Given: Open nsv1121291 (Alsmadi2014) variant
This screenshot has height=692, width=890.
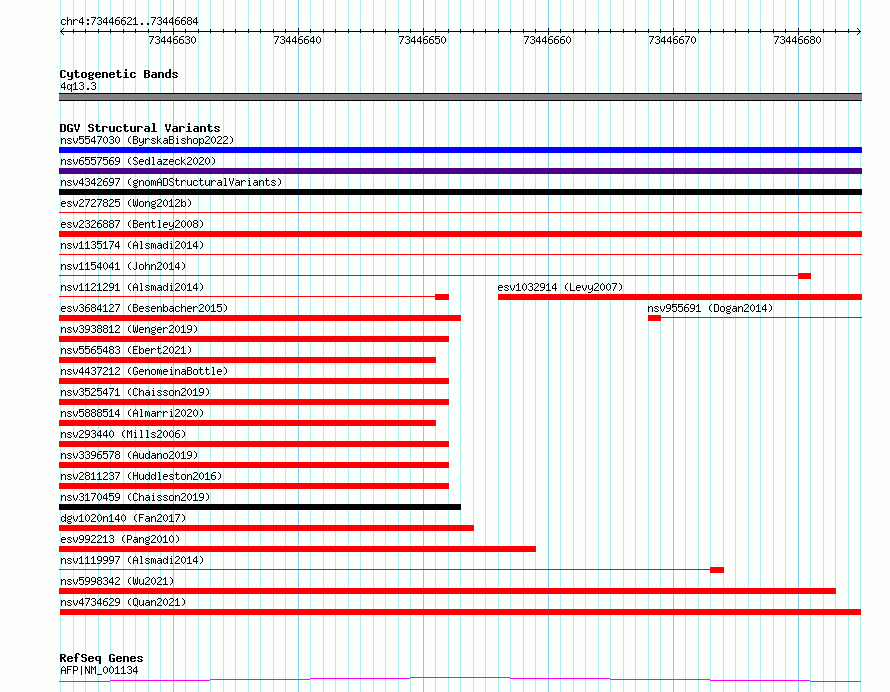Looking at the screenshot, I should 132,287.
